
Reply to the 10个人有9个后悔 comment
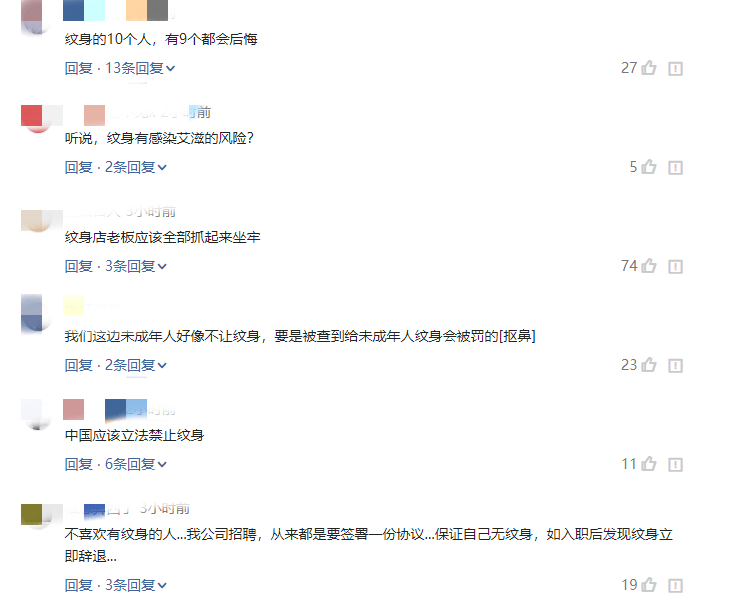point(79,68)
